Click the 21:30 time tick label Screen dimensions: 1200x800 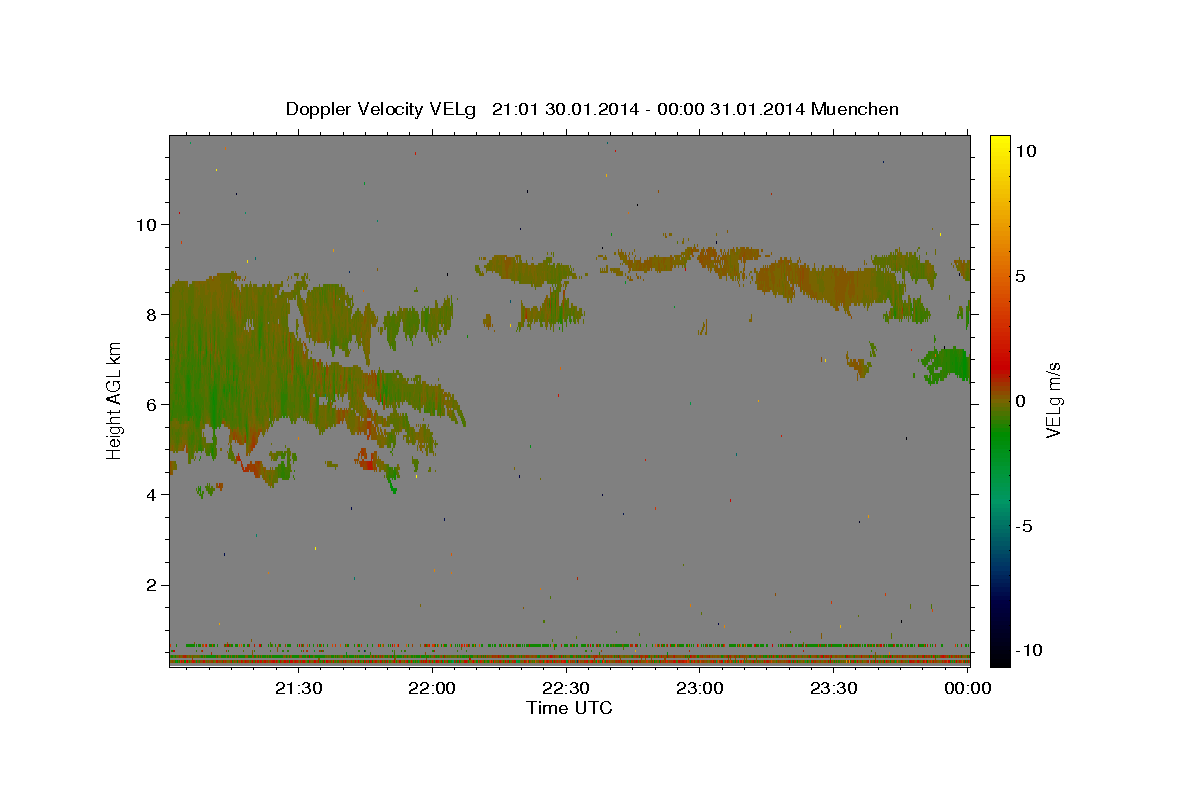click(x=299, y=688)
